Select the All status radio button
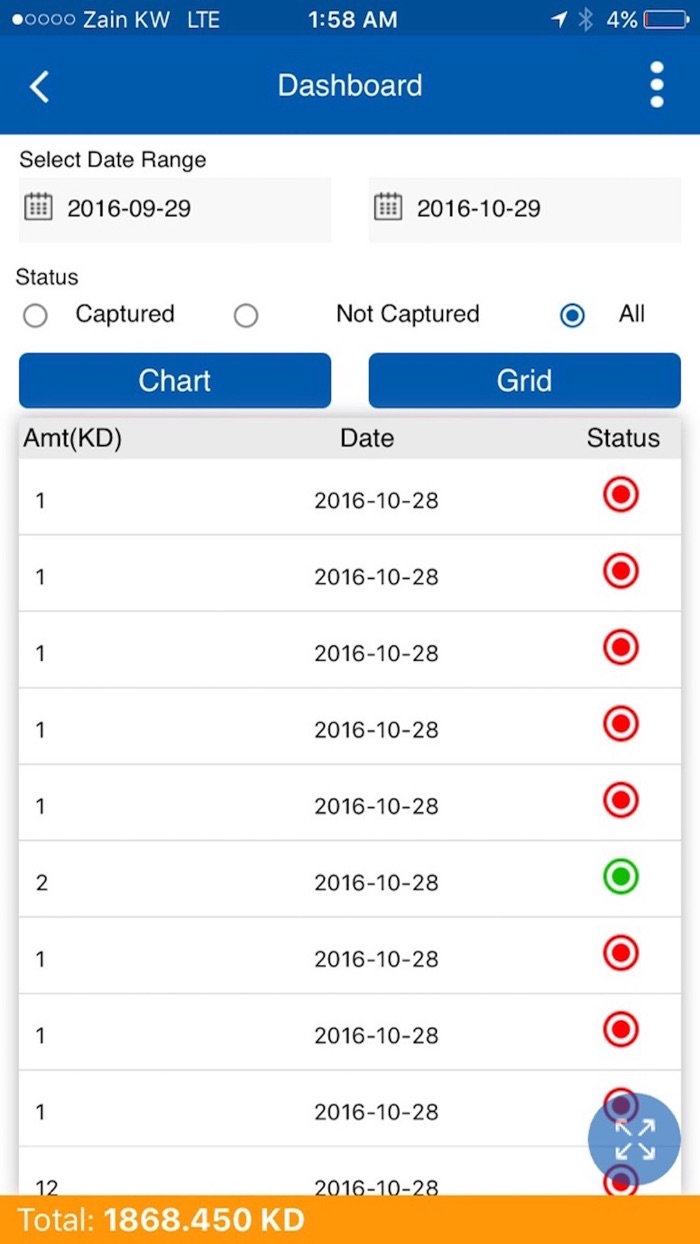 pyautogui.click(x=573, y=316)
